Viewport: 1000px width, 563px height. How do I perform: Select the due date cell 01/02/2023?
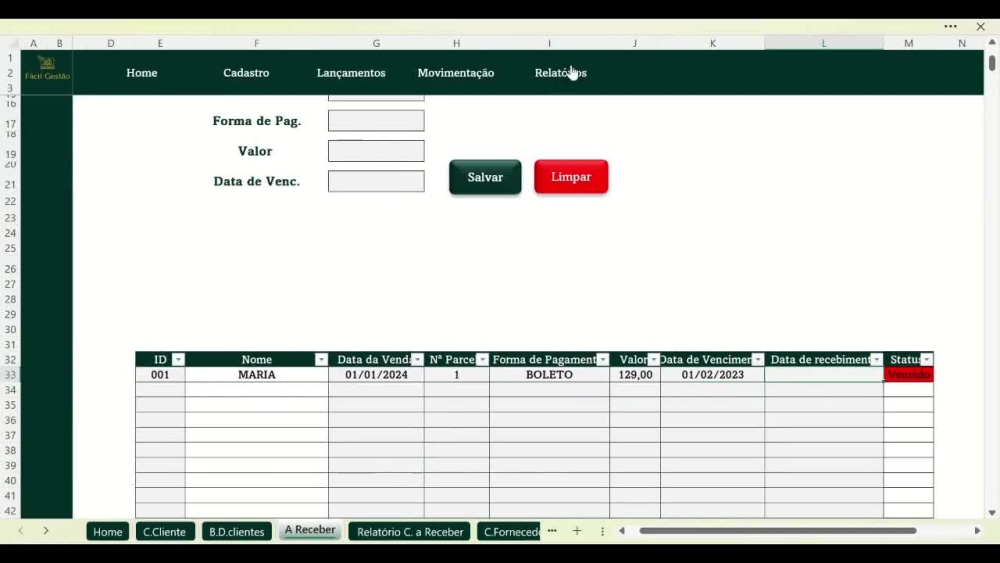pos(713,375)
